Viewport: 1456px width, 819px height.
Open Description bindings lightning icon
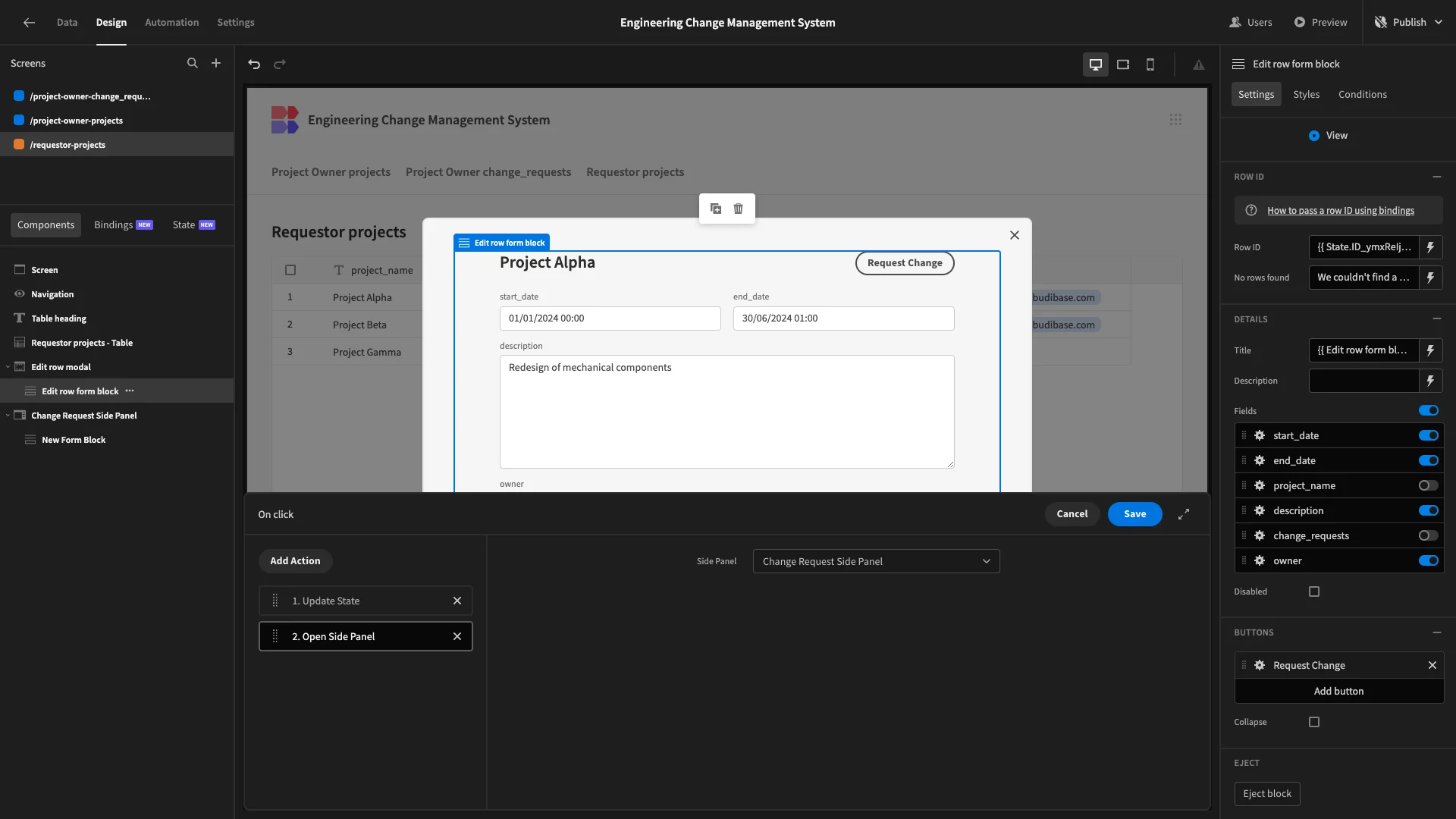pyautogui.click(x=1431, y=381)
